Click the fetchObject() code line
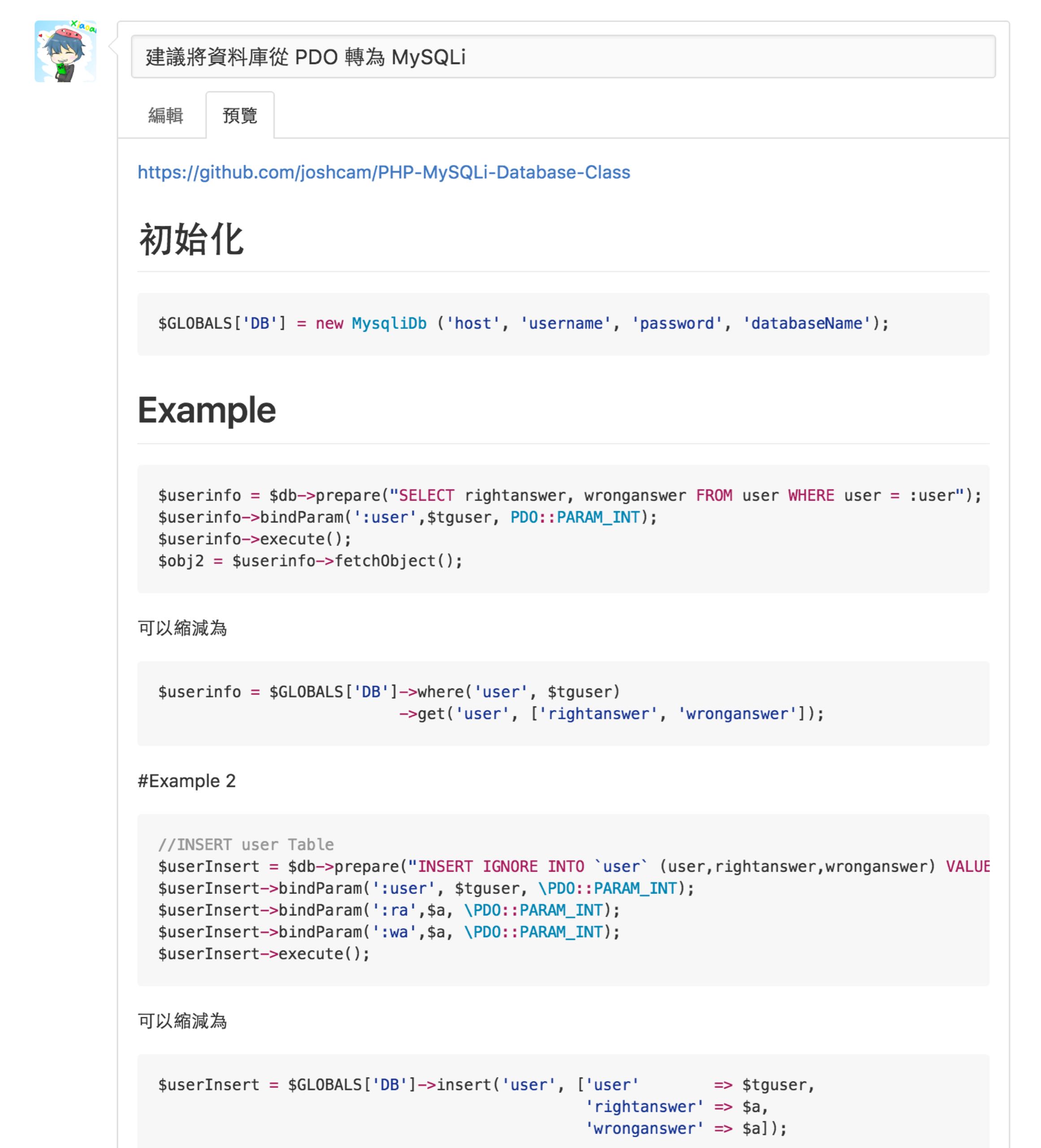Viewport: 1041px width, 1148px height. [310, 561]
